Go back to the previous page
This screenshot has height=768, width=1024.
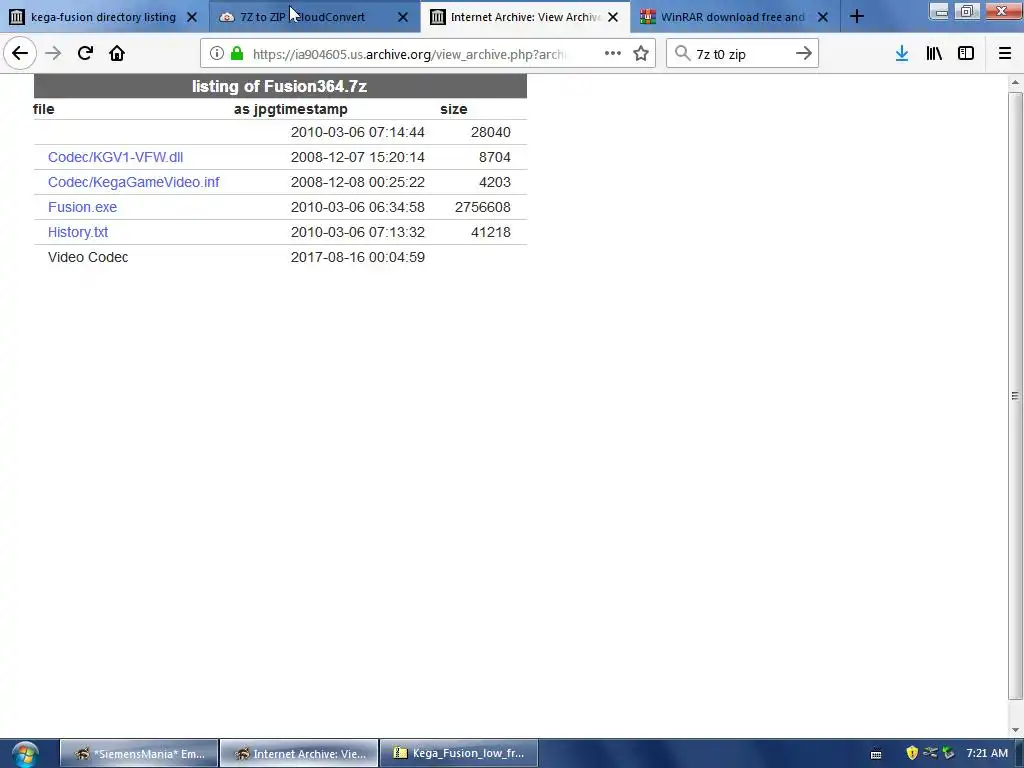tap(20, 54)
